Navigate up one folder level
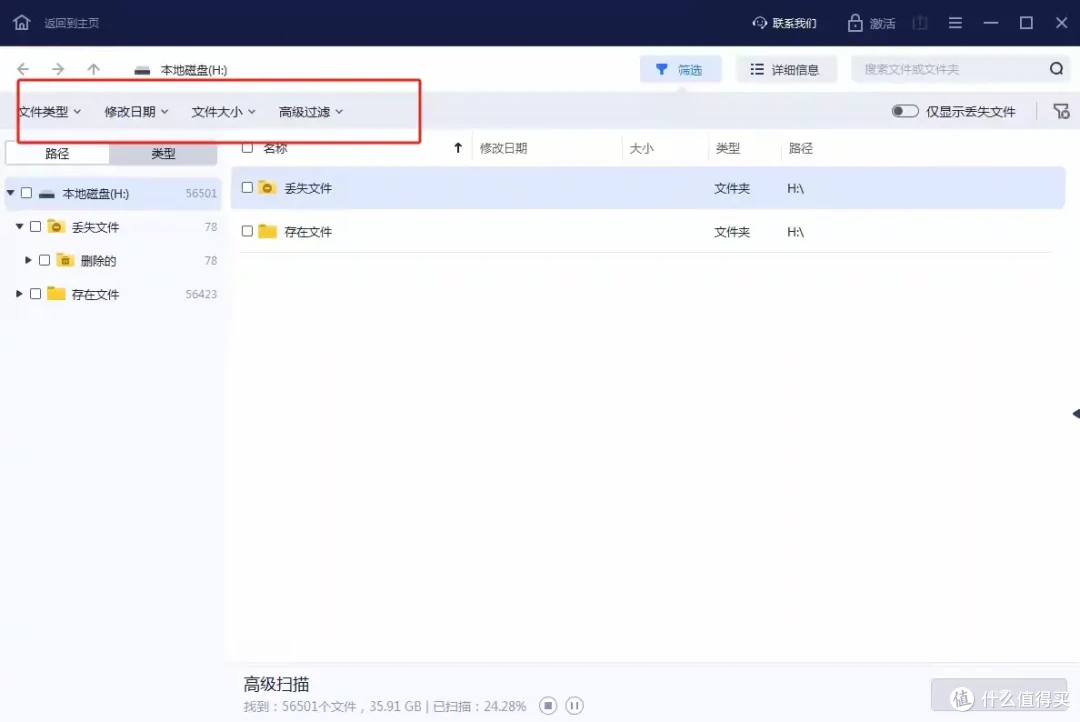 coord(94,69)
